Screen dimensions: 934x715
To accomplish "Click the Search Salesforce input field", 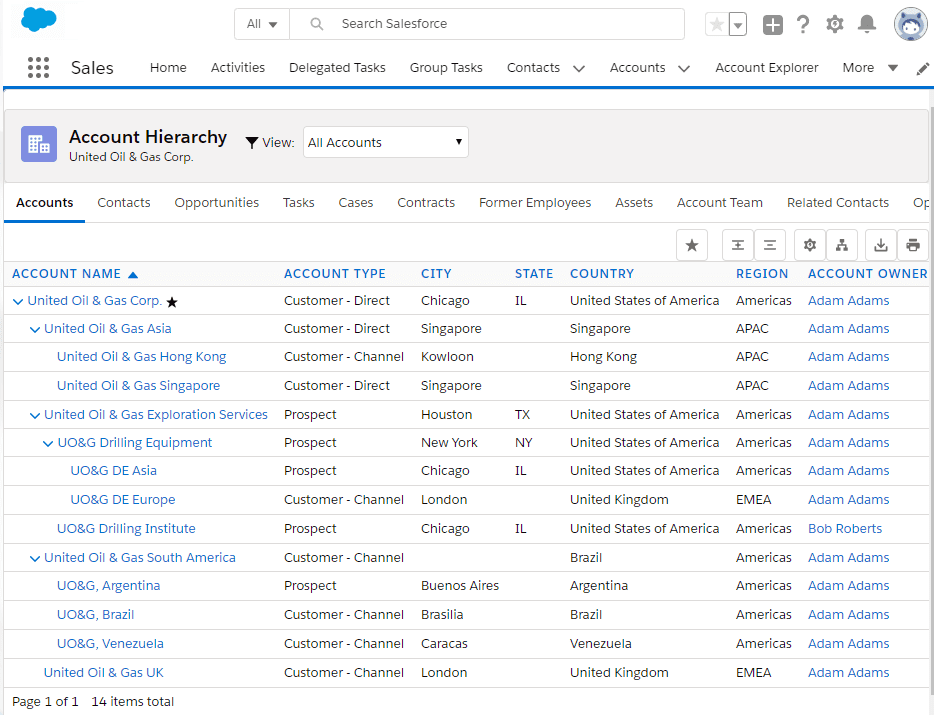I will [x=487, y=24].
